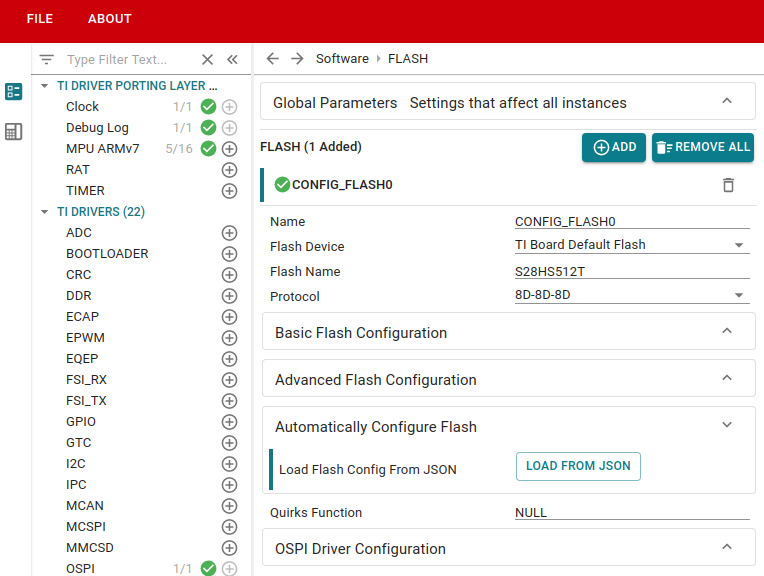764x576 pixels.
Task: Open the filter options icon
Action: coord(46,60)
